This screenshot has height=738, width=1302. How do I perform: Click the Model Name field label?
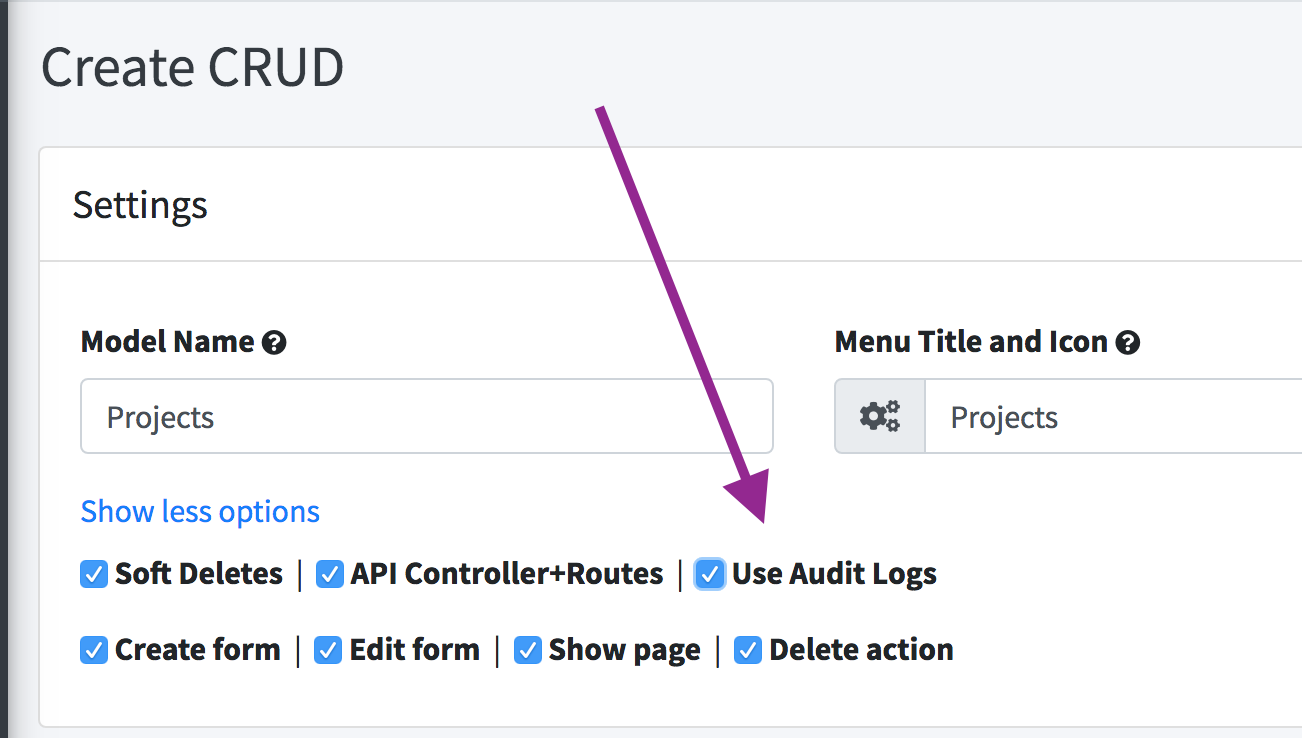click(167, 342)
